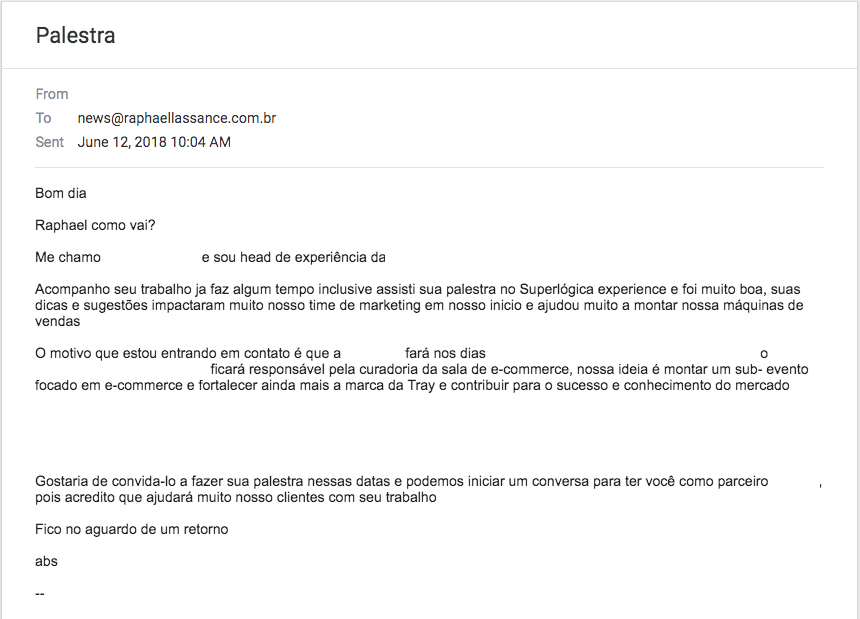Click the To field label
Image resolution: width=860 pixels, height=619 pixels.
44,118
